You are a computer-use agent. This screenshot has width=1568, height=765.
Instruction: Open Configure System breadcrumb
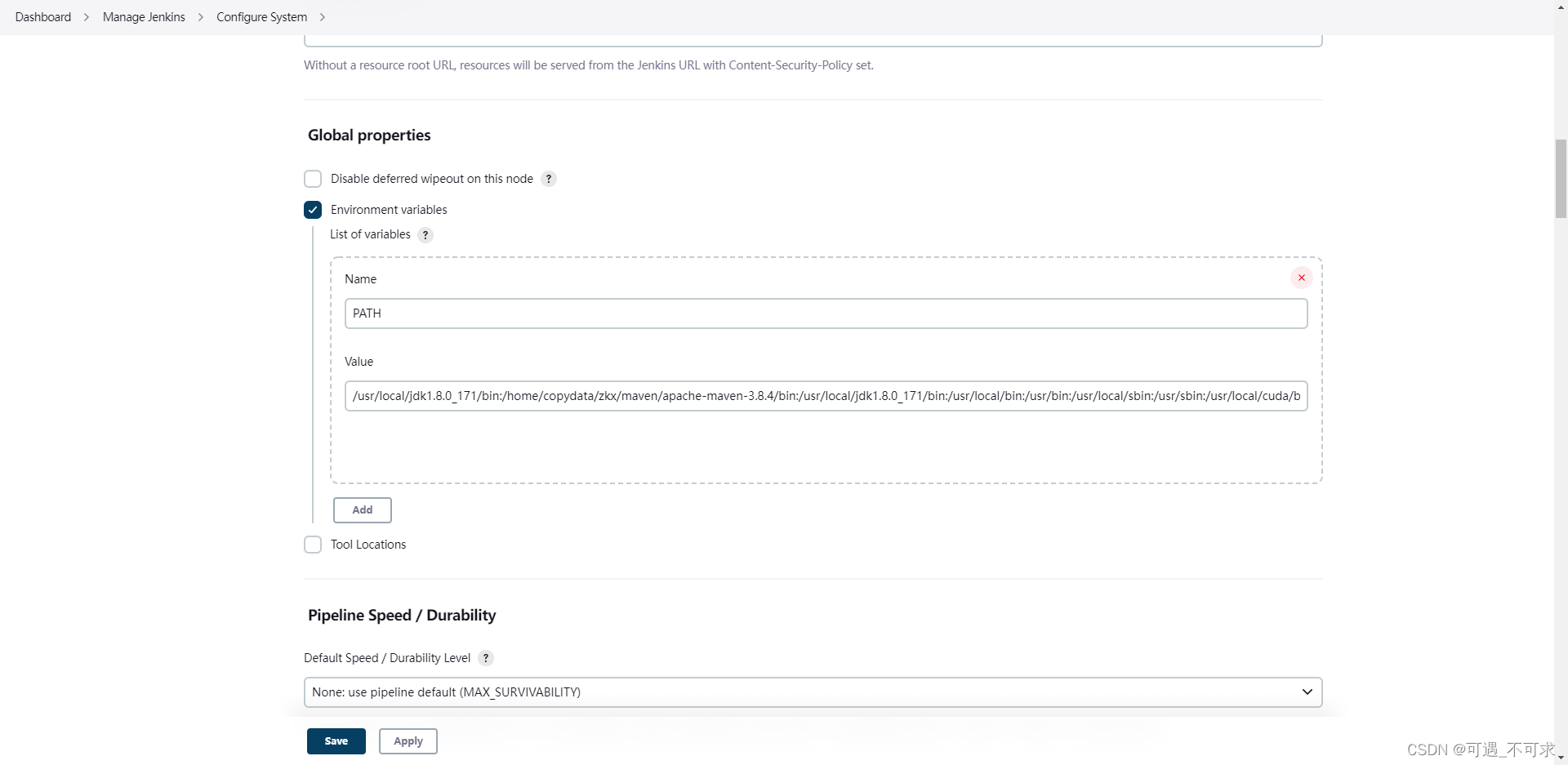tap(262, 17)
